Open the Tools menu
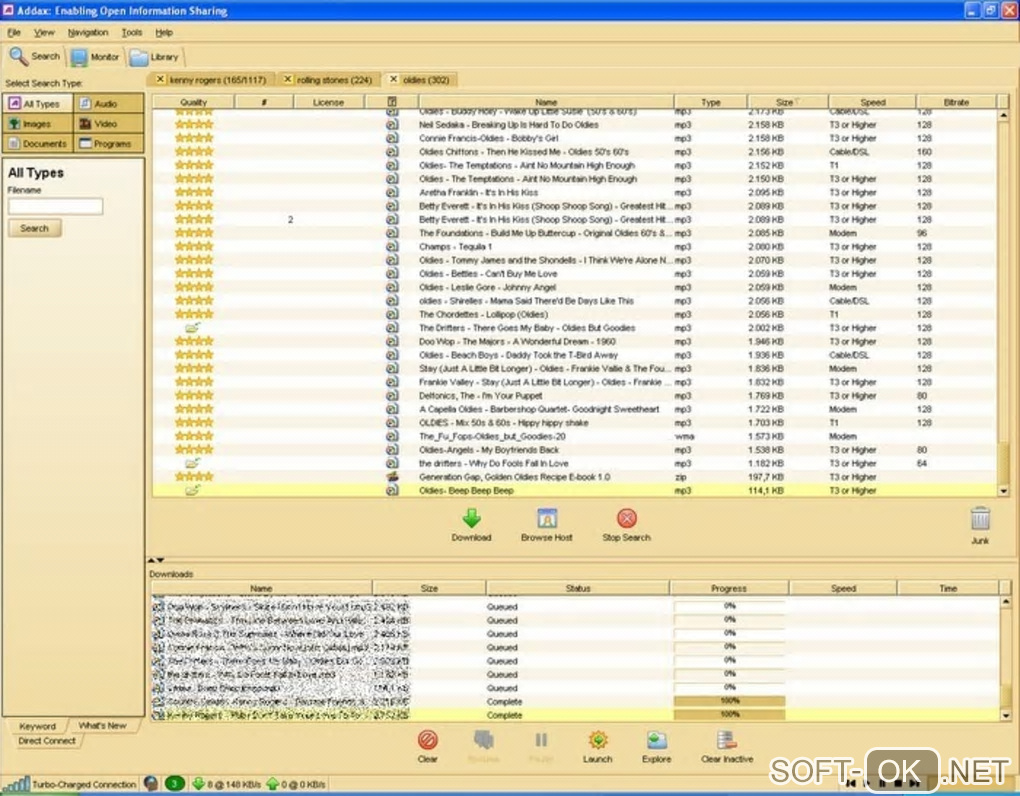Viewport: 1020px width, 796px height. (x=132, y=33)
